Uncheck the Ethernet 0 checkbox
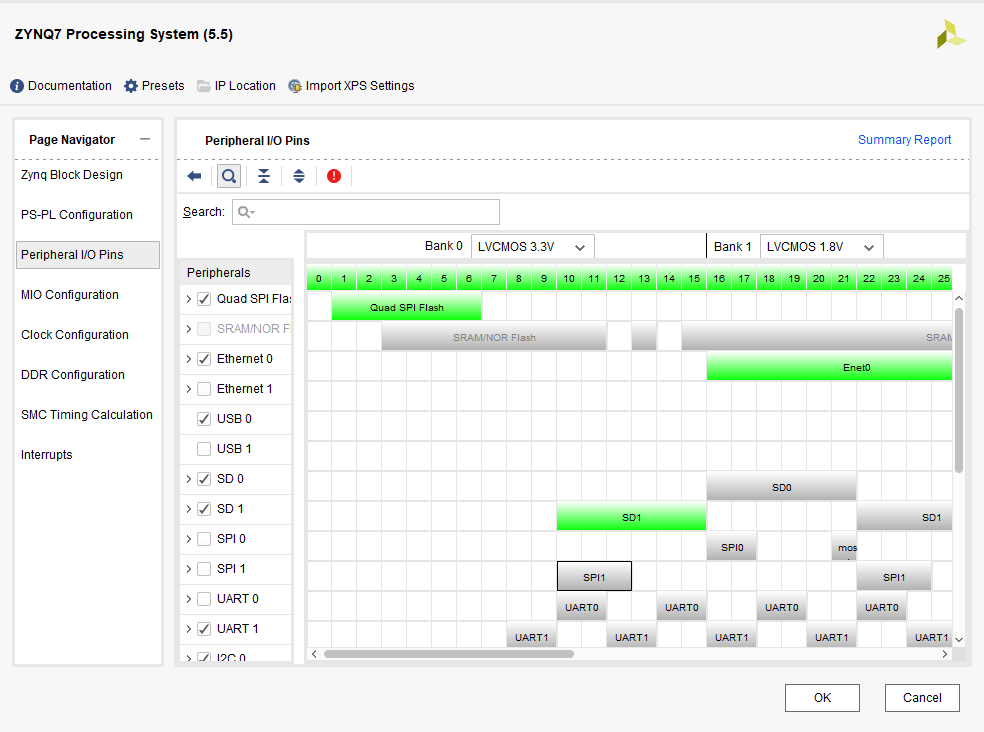The image size is (984, 732). (204, 359)
